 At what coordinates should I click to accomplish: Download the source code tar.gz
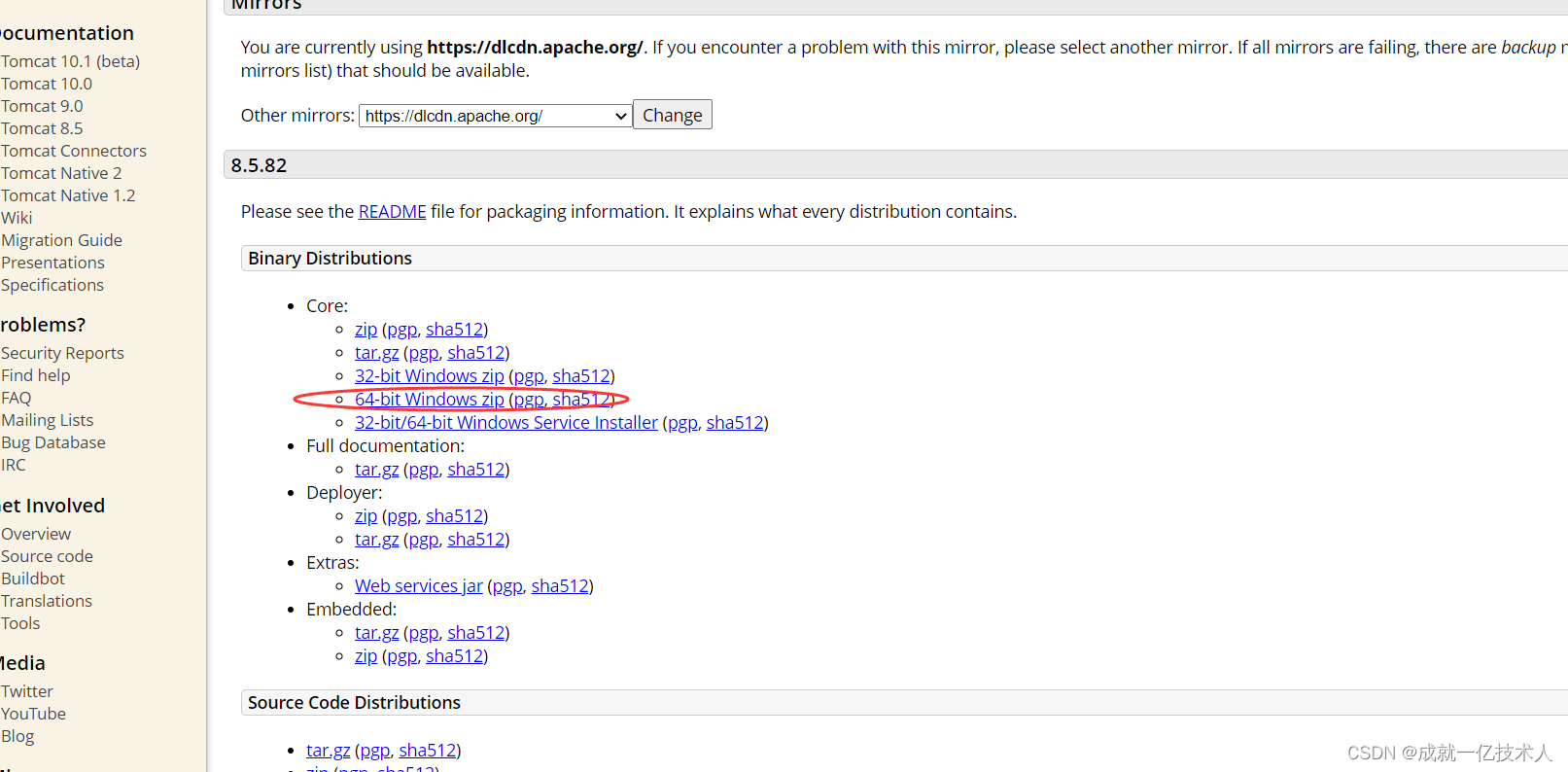click(328, 751)
